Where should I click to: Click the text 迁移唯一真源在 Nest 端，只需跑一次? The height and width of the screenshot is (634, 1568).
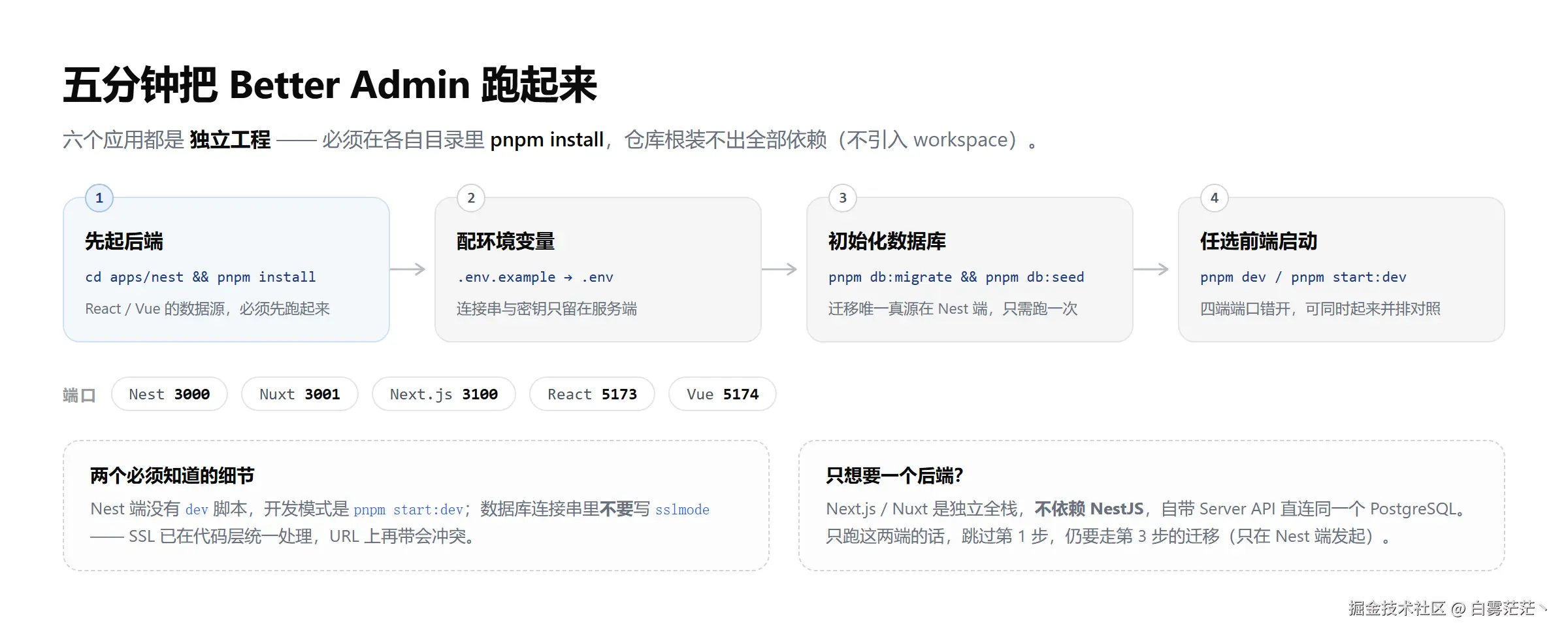(x=953, y=309)
